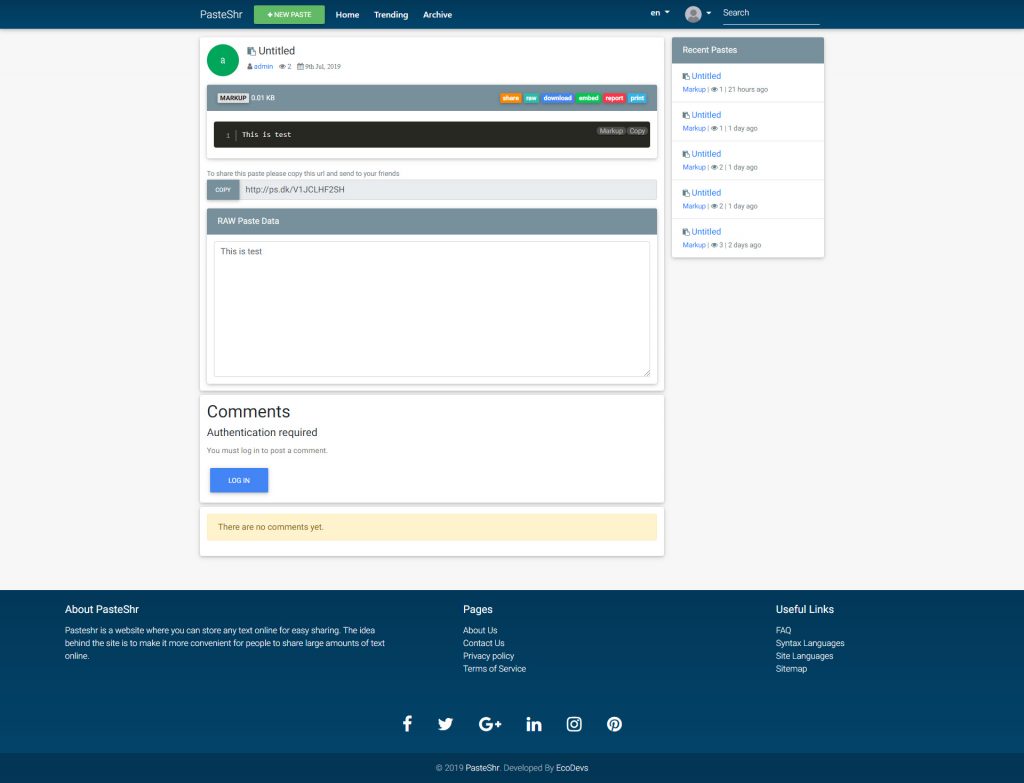The height and width of the screenshot is (783, 1024).
Task: Open Syntax Languages footer link
Action: coord(810,643)
